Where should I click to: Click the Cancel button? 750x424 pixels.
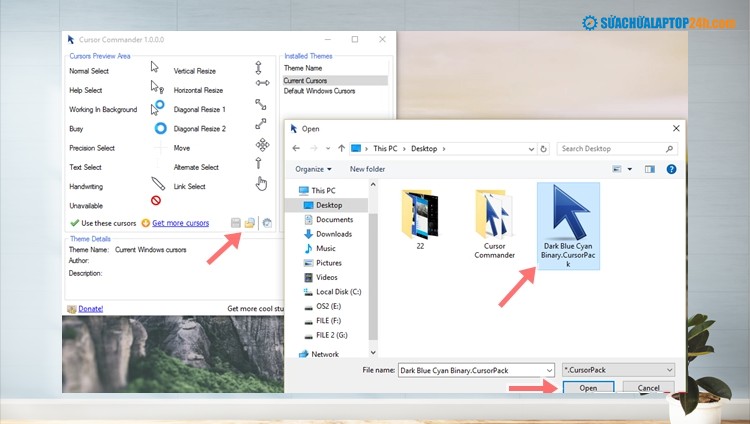(x=649, y=388)
